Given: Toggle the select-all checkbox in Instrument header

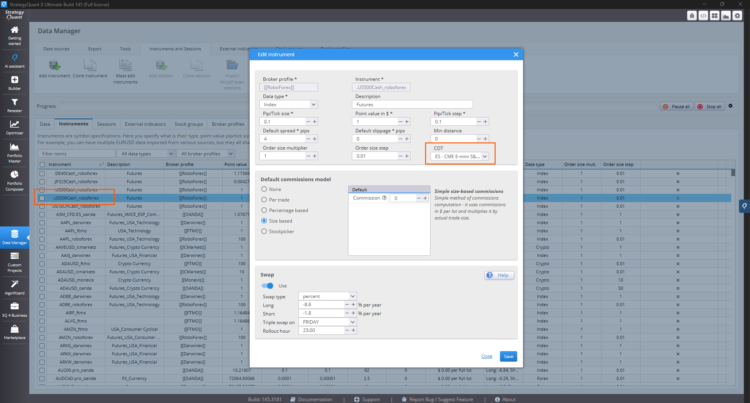Looking at the screenshot, I should (42, 164).
